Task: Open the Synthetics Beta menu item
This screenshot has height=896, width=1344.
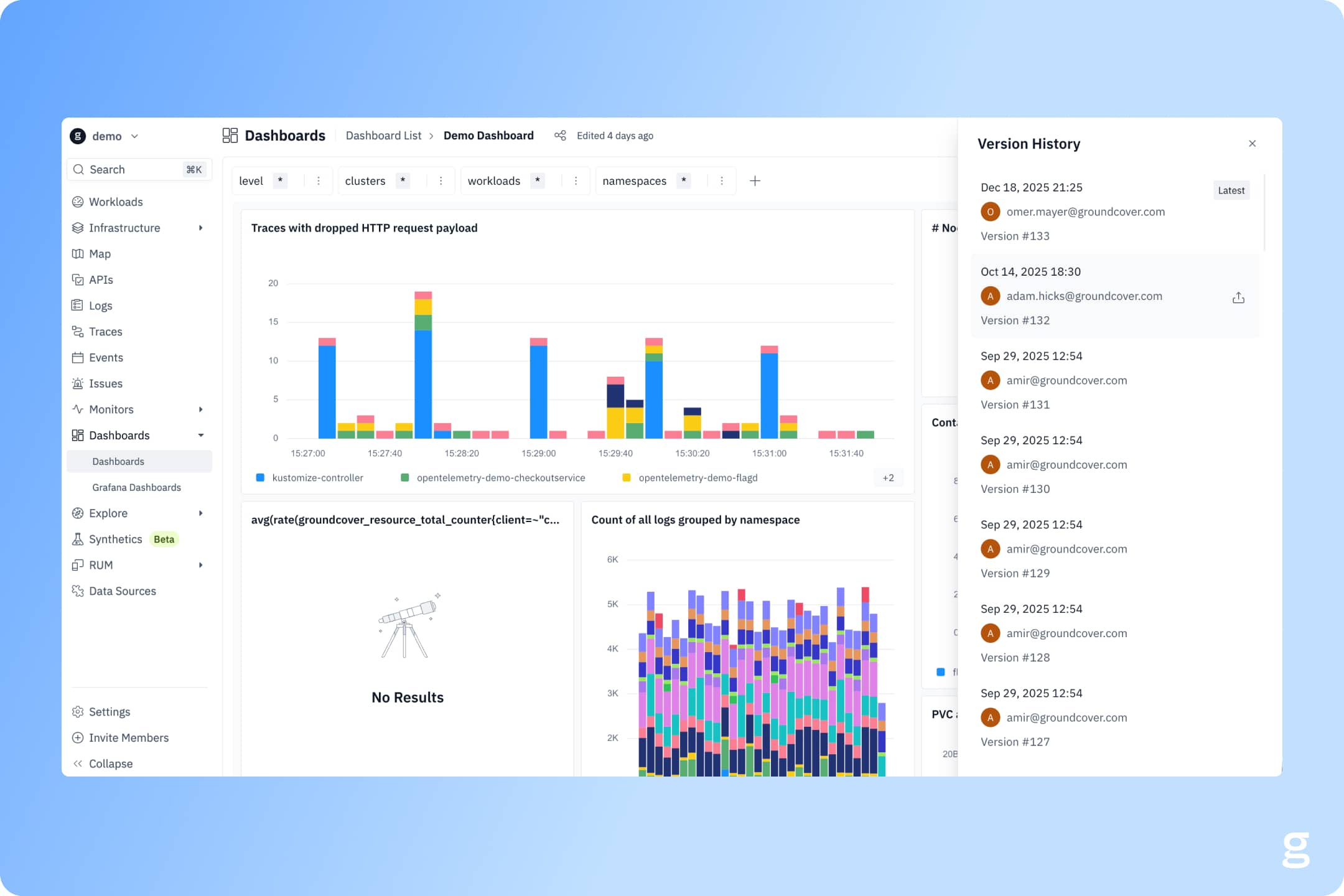Action: 116,539
